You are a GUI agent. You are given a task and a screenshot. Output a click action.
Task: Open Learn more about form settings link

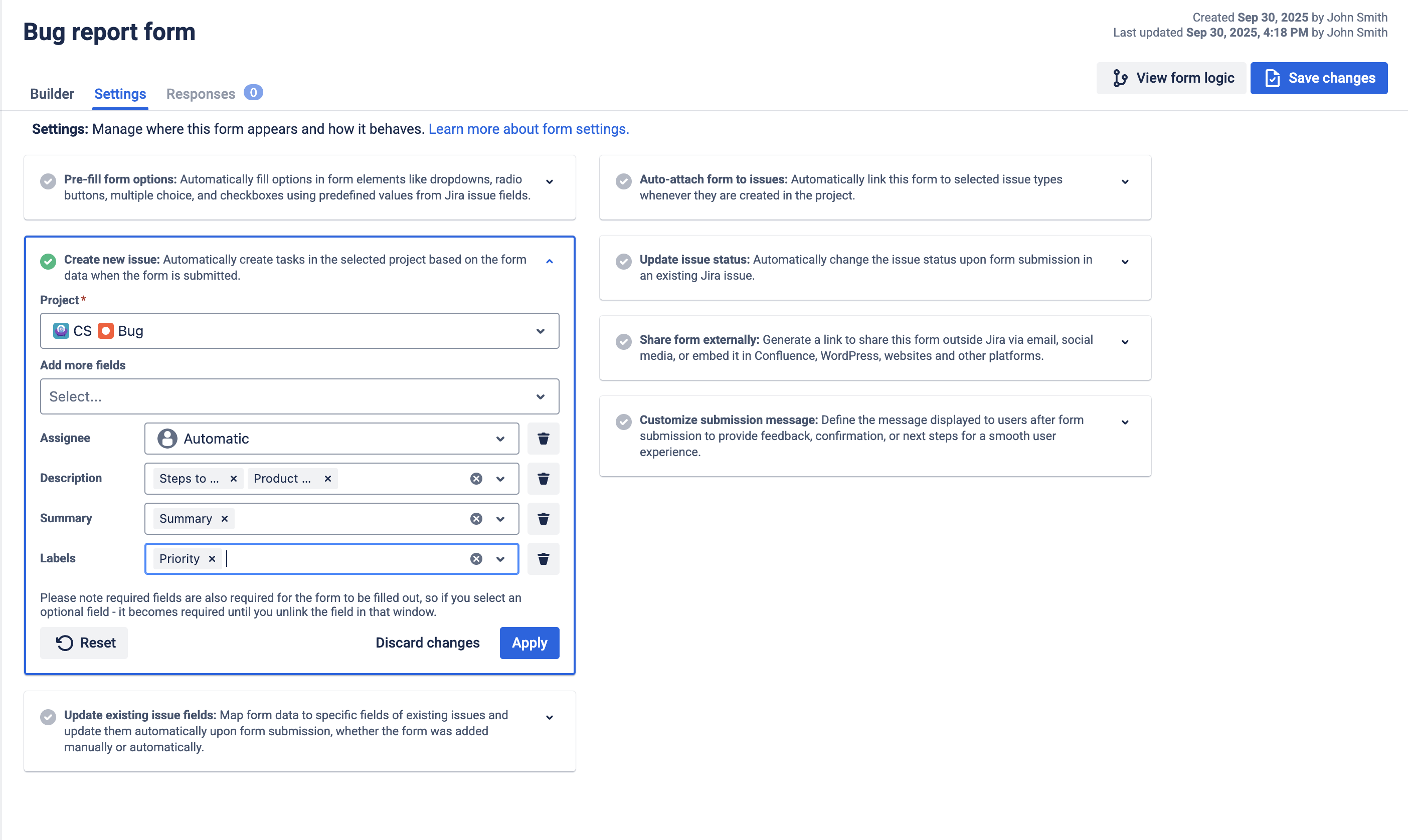(528, 129)
